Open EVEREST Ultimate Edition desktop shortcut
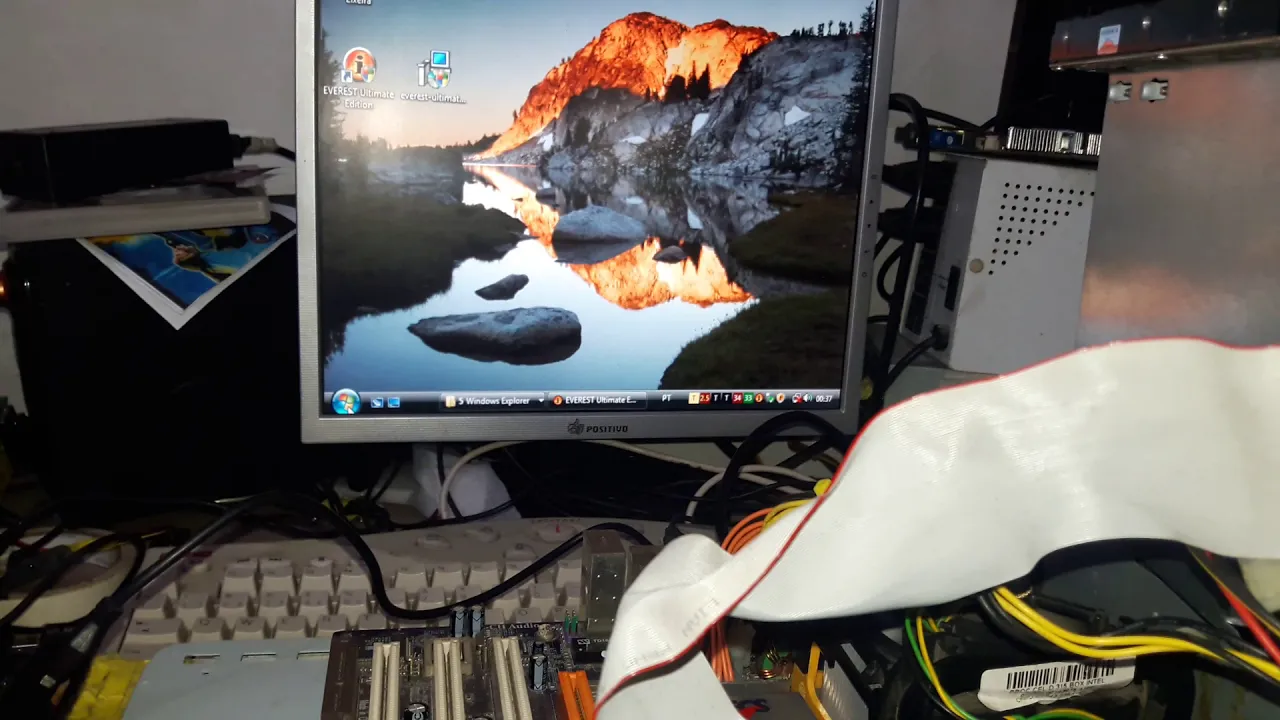 [x=358, y=80]
